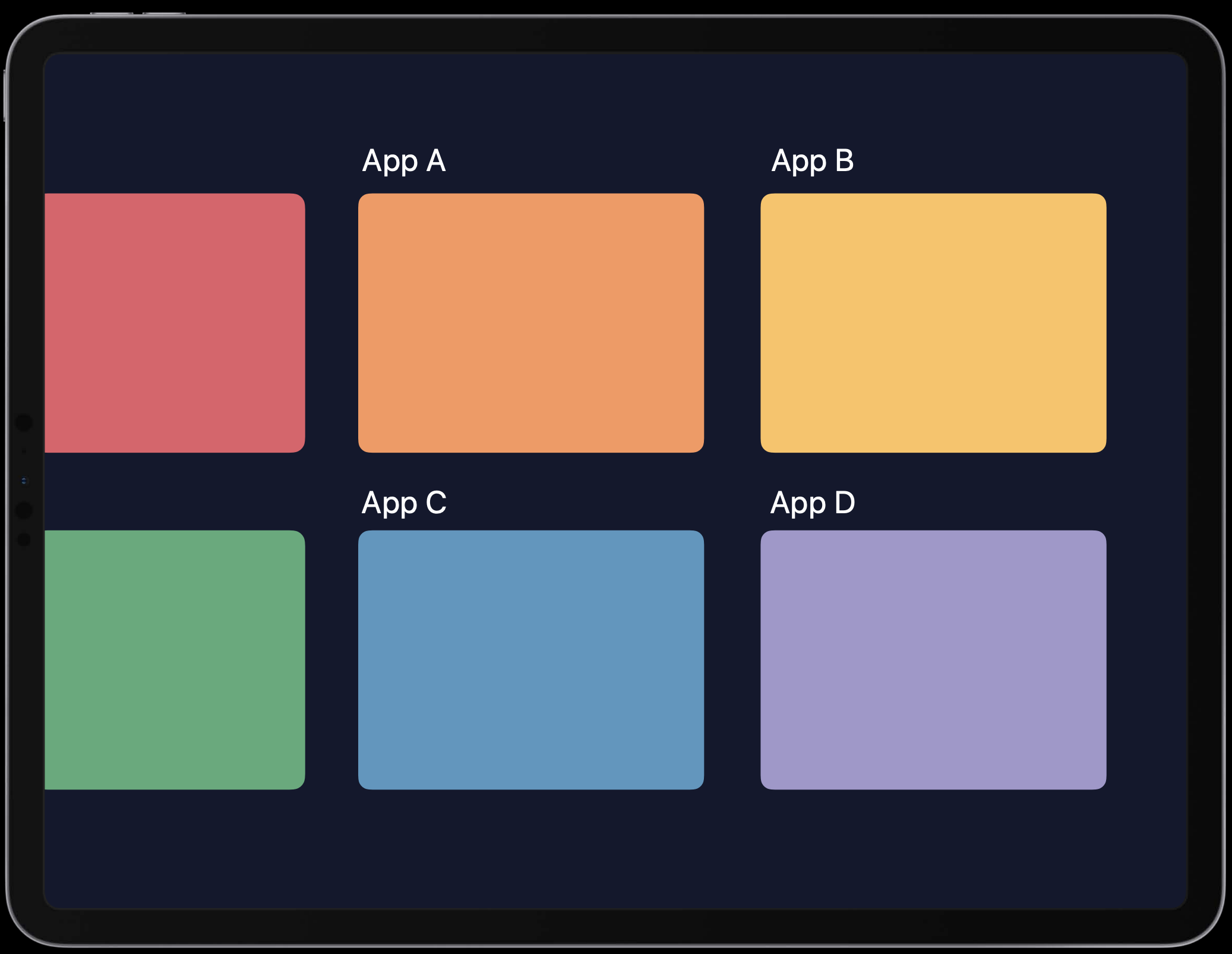This screenshot has height=954, width=1232.
Task: Click the lowest dark sensor circle on left bezel
Action: [x=24, y=539]
